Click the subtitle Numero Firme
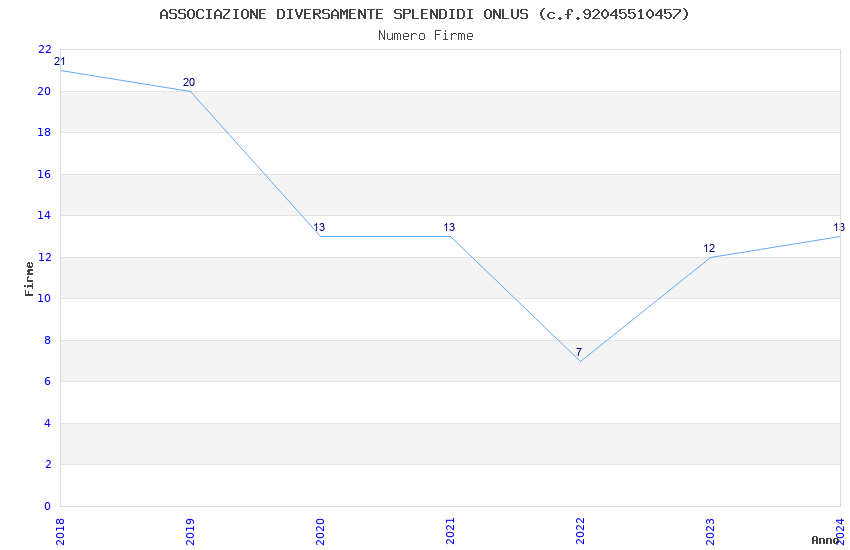This screenshot has height=550, width=850. (426, 35)
